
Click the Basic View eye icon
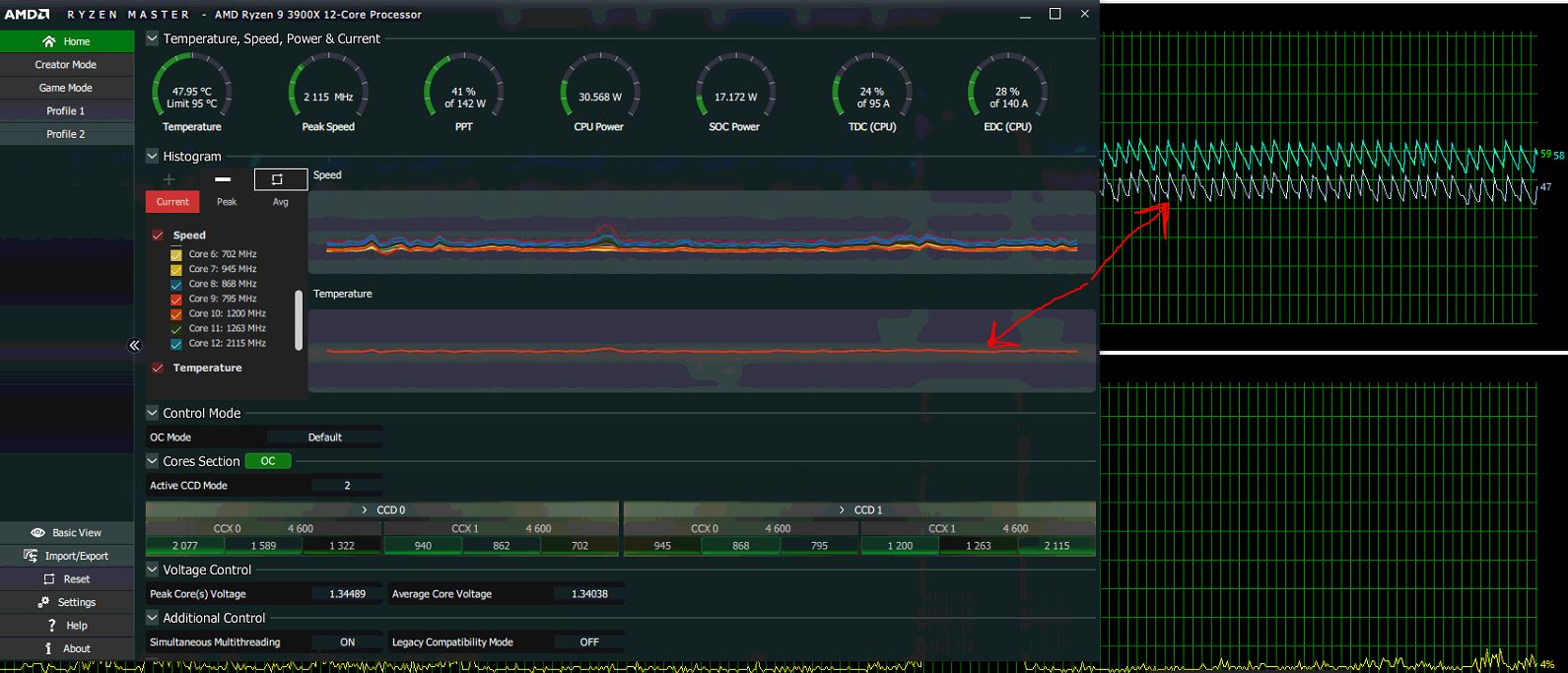37,532
